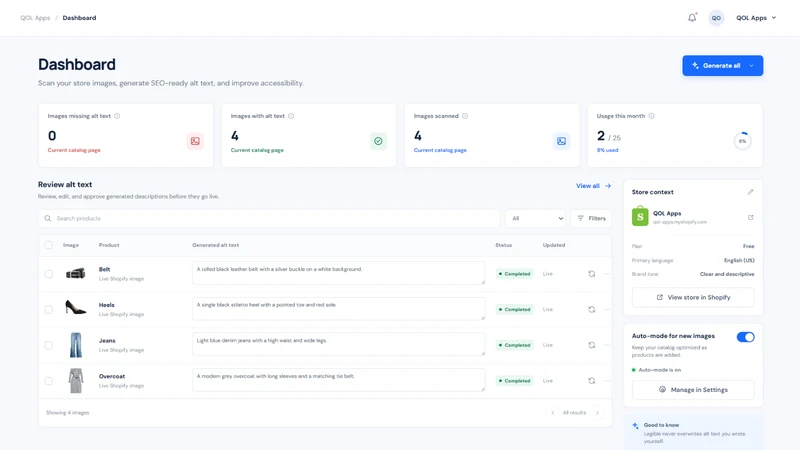Screen dimensions: 800x450
Task: Toggle Auto-mode for new images
Action: click(x=745, y=337)
